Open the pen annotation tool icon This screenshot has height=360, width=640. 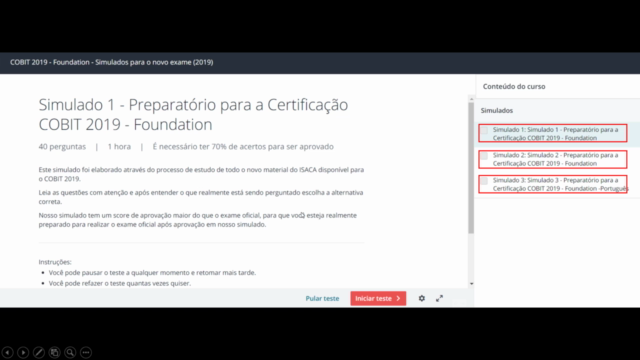click(39, 352)
